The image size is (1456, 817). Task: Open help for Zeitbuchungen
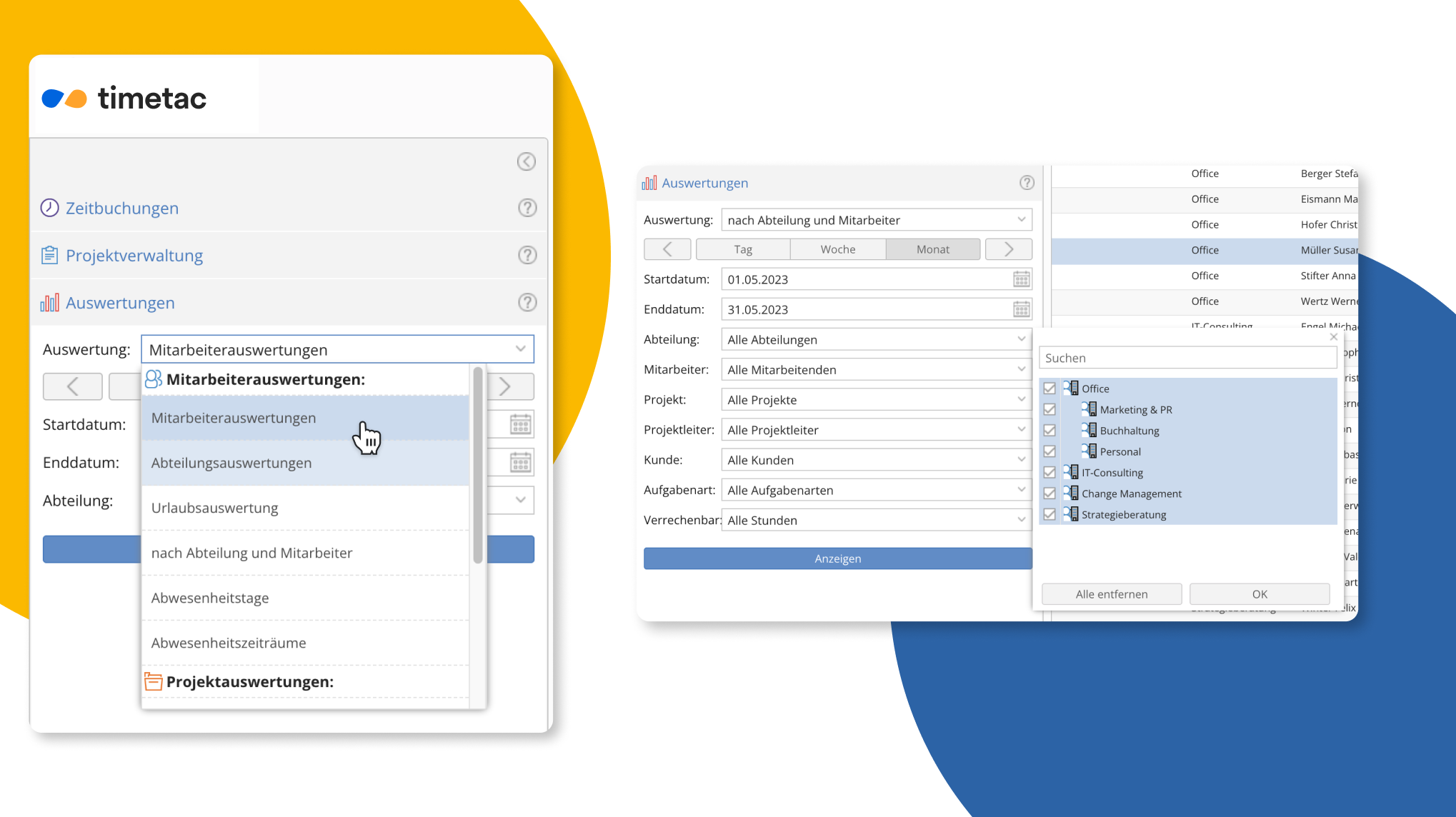[x=527, y=208]
